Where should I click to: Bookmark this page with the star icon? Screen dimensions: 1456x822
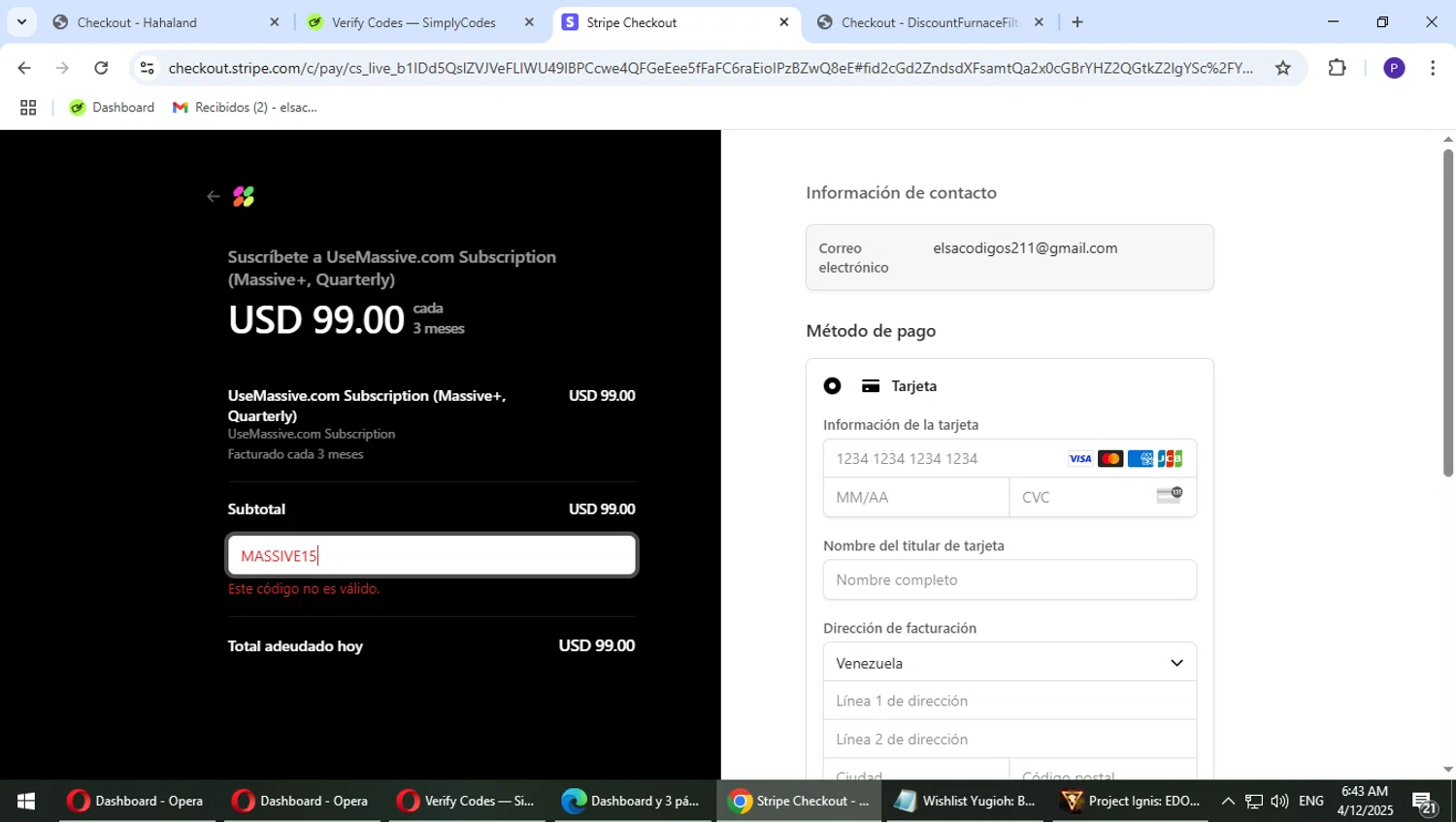tap(1282, 68)
